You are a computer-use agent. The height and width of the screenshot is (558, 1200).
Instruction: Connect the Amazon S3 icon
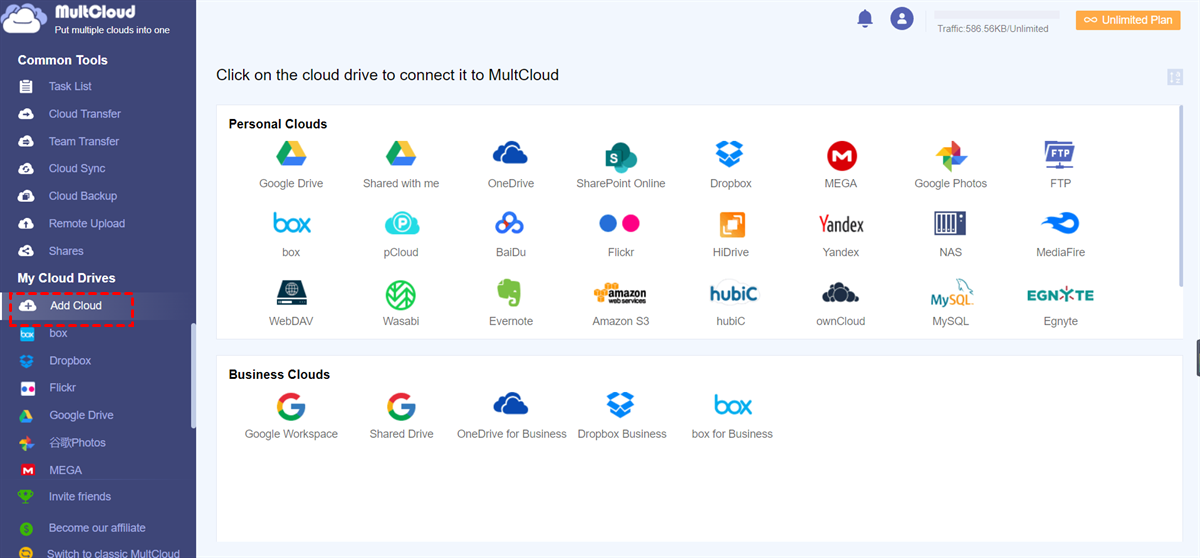point(620,293)
